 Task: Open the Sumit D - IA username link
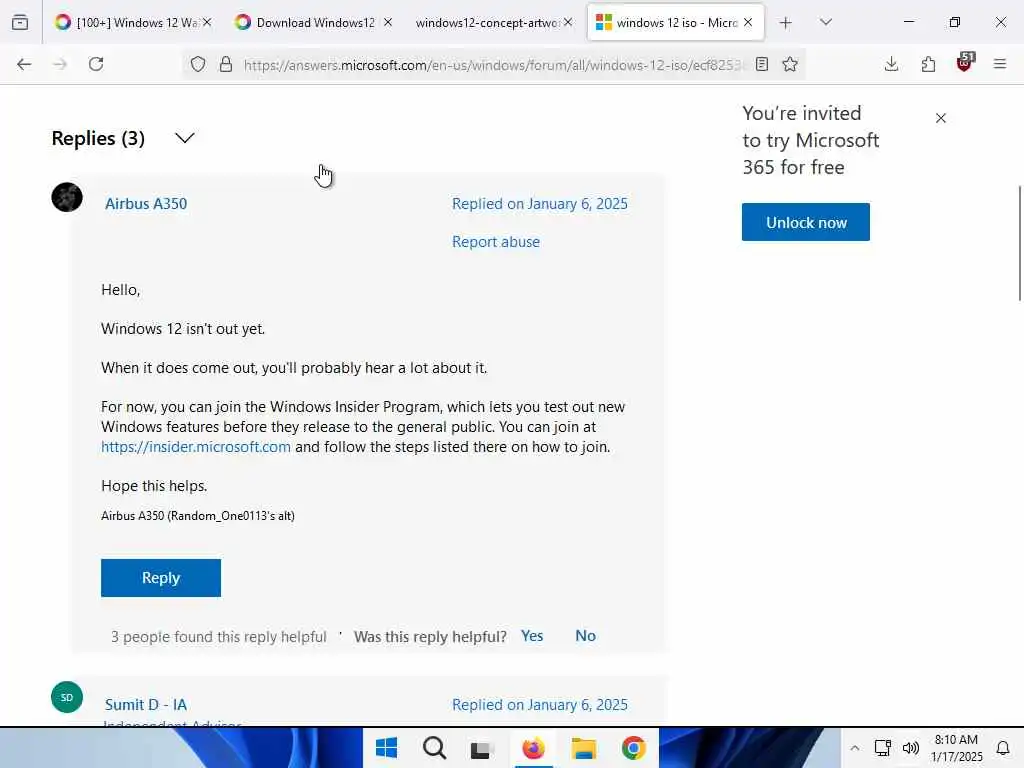tap(146, 705)
